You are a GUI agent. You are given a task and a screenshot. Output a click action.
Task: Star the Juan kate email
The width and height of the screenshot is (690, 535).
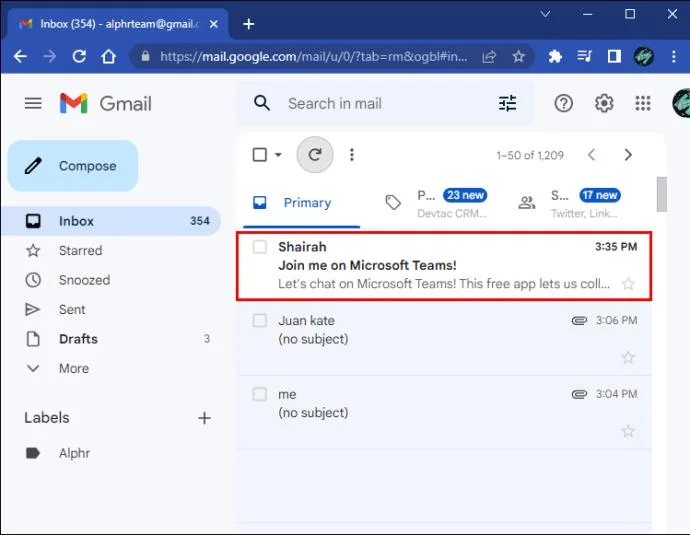tap(628, 357)
